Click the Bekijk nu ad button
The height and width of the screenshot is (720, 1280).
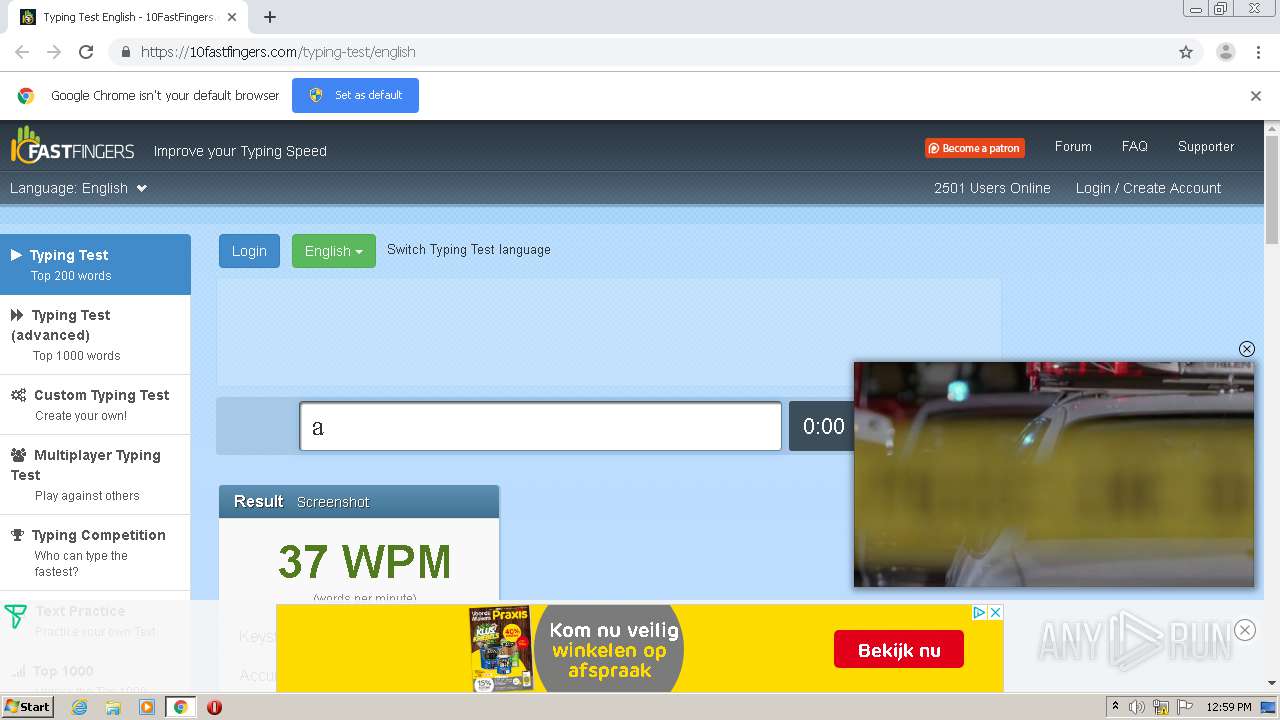[899, 650]
